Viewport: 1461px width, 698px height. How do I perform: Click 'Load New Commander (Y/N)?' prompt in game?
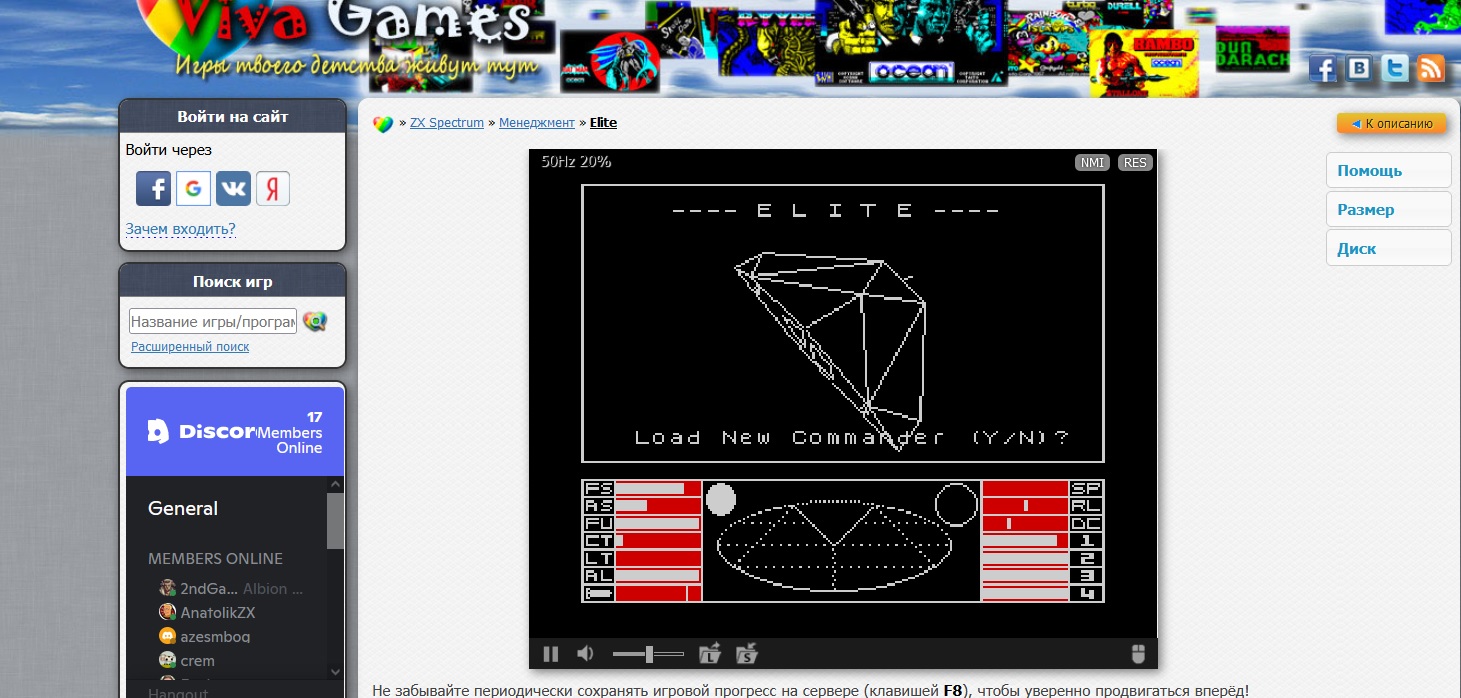(x=852, y=437)
